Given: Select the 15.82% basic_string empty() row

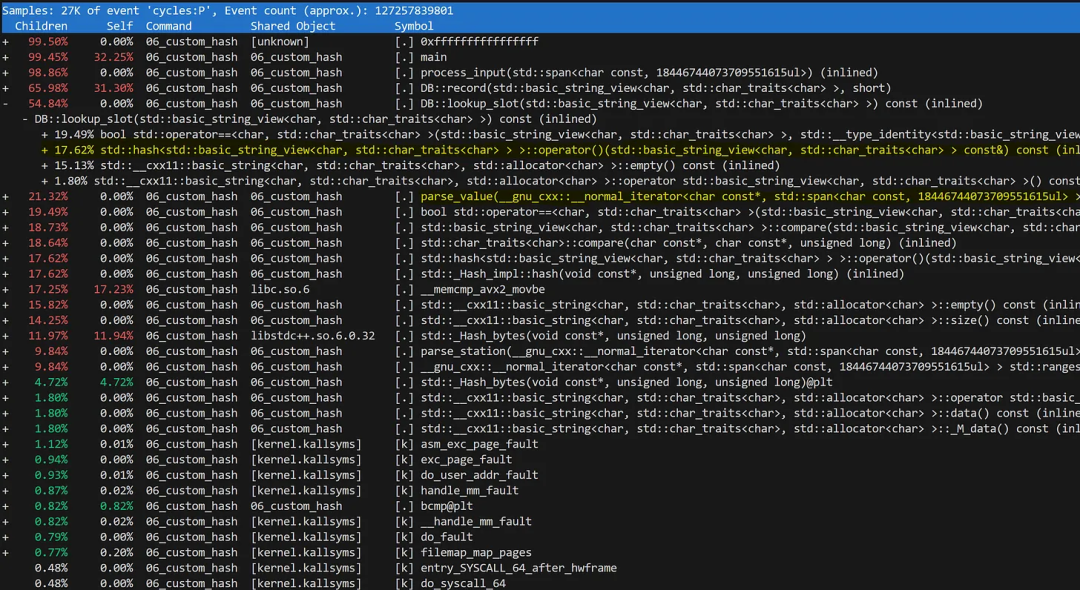Looking at the screenshot, I should 540,305.
